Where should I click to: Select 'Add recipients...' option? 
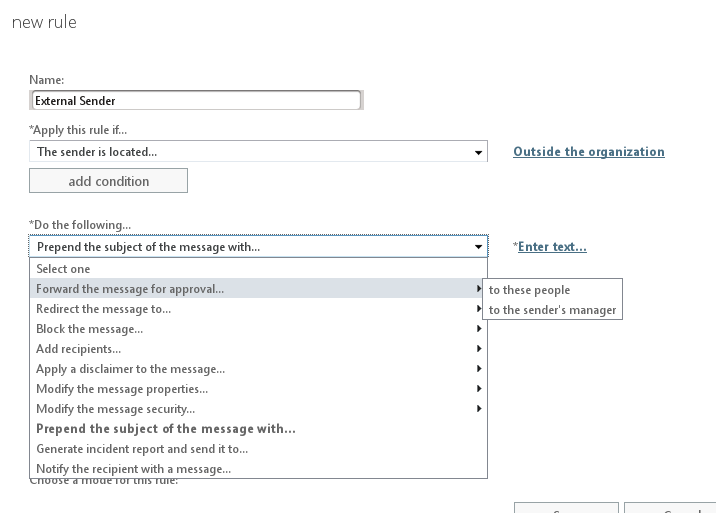tap(258, 349)
